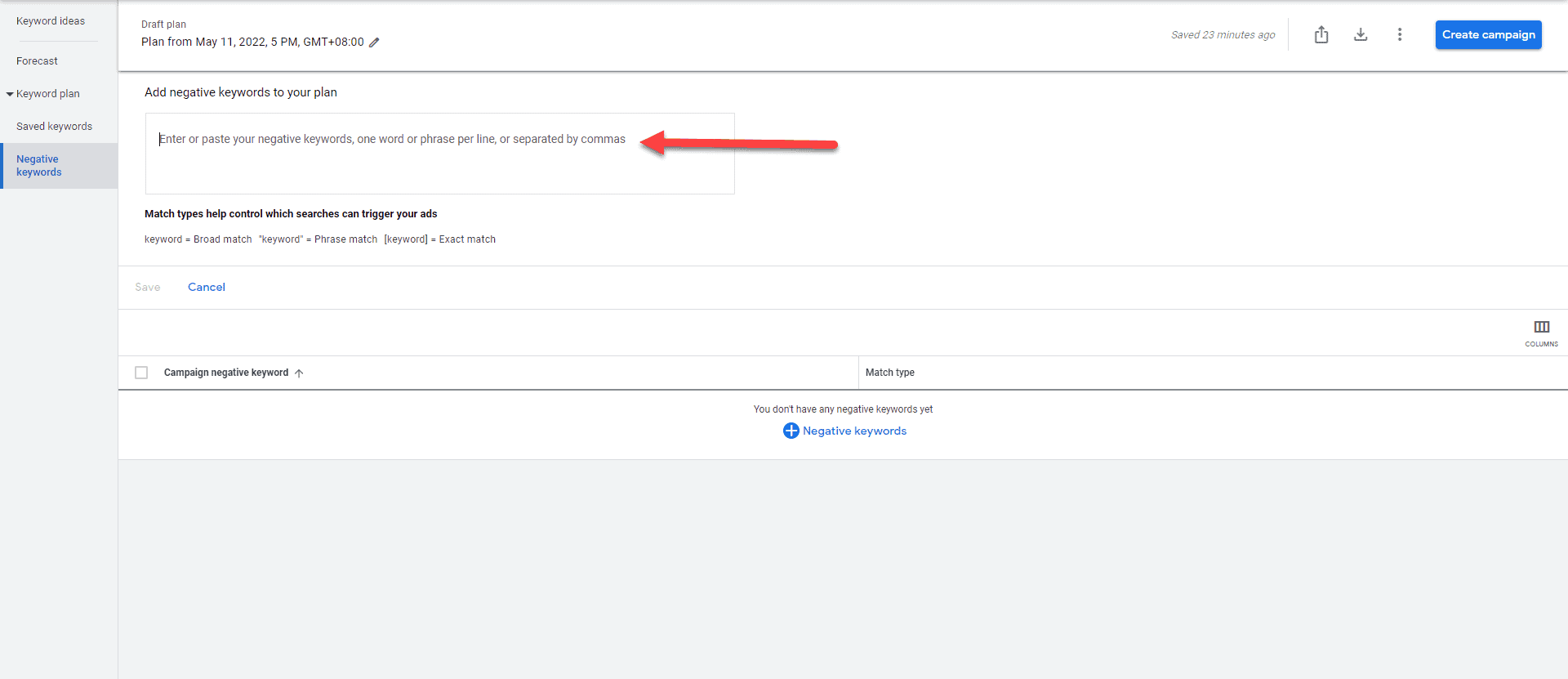Image resolution: width=1568 pixels, height=679 pixels.
Task: Click the Create campaign button
Action: pos(1488,34)
